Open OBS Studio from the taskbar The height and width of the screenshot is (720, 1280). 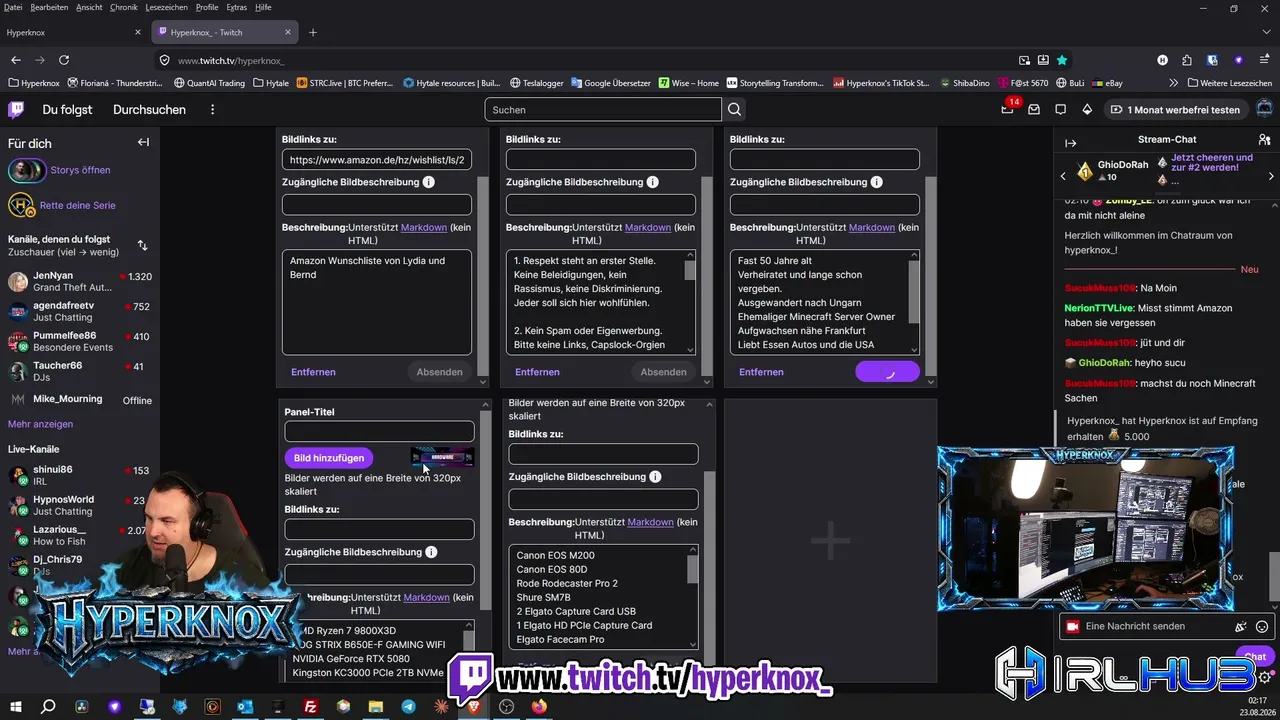(x=507, y=707)
